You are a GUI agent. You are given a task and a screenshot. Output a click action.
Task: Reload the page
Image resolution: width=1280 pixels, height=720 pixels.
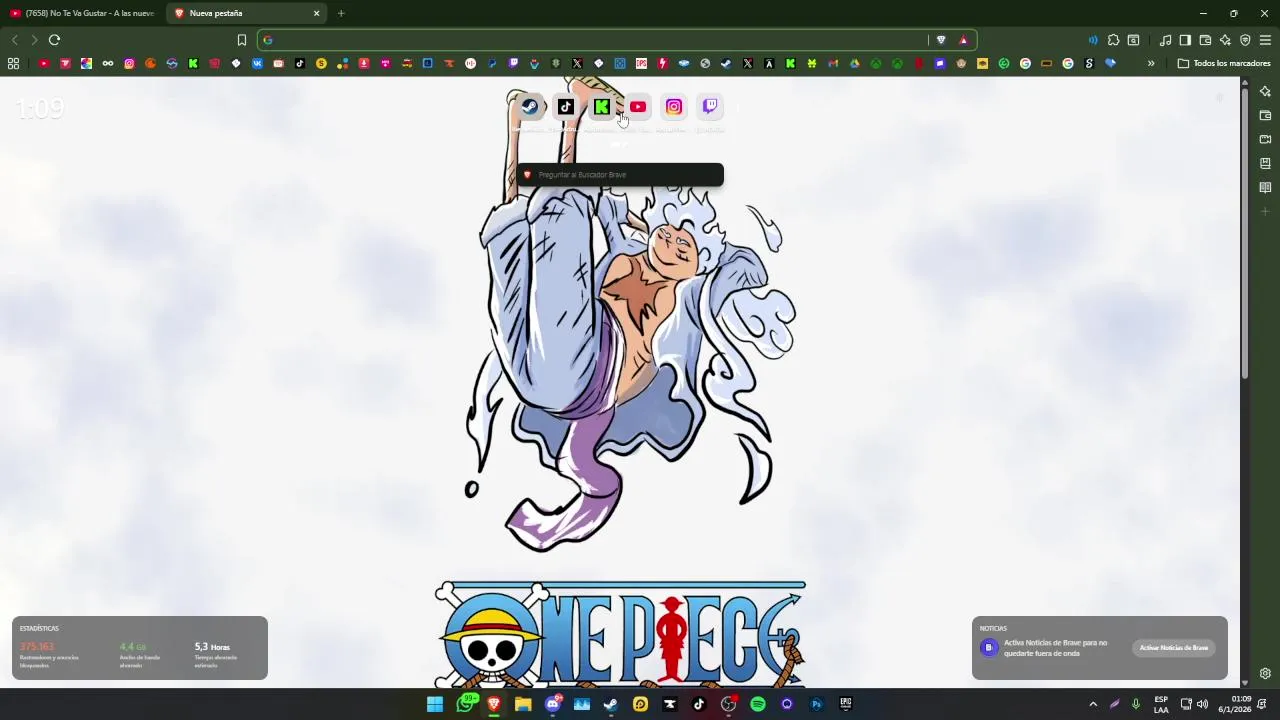tap(54, 40)
